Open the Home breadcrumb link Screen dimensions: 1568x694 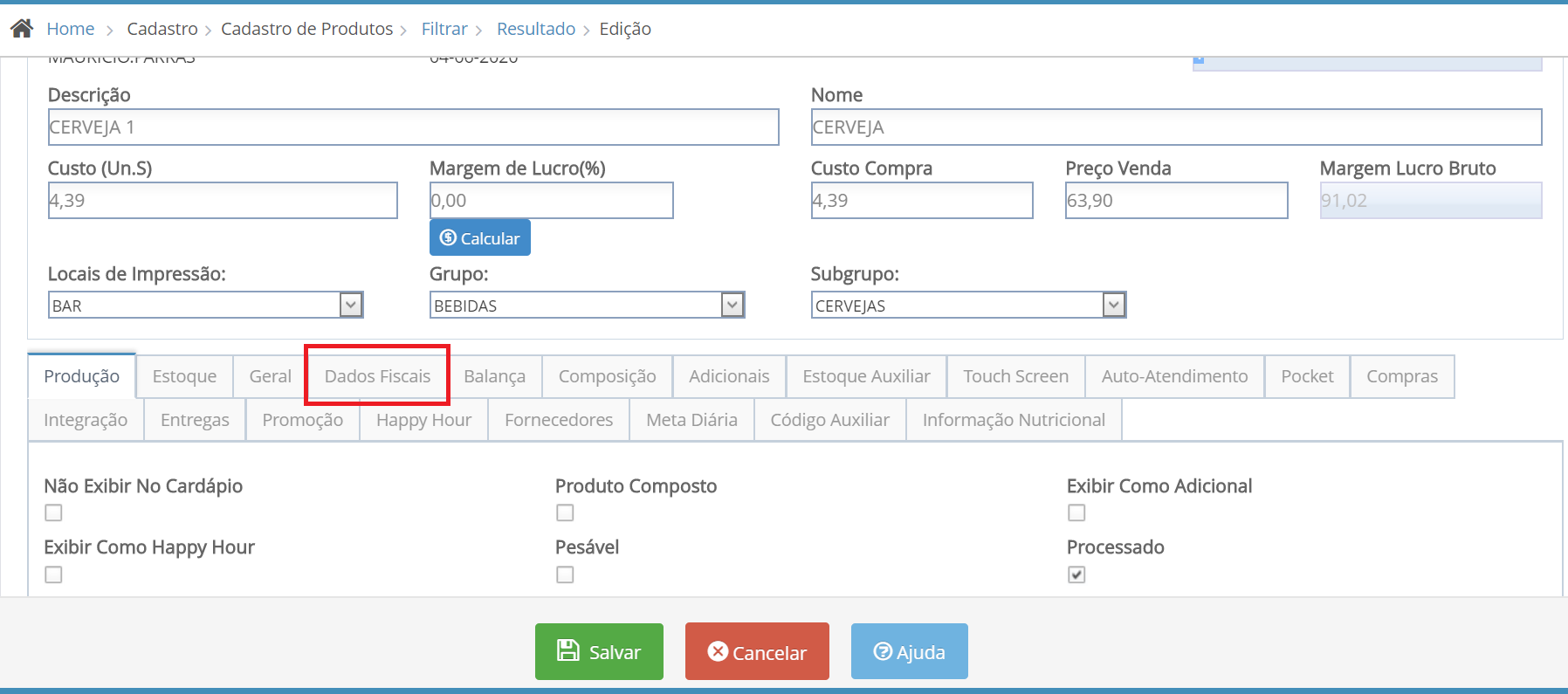(71, 29)
